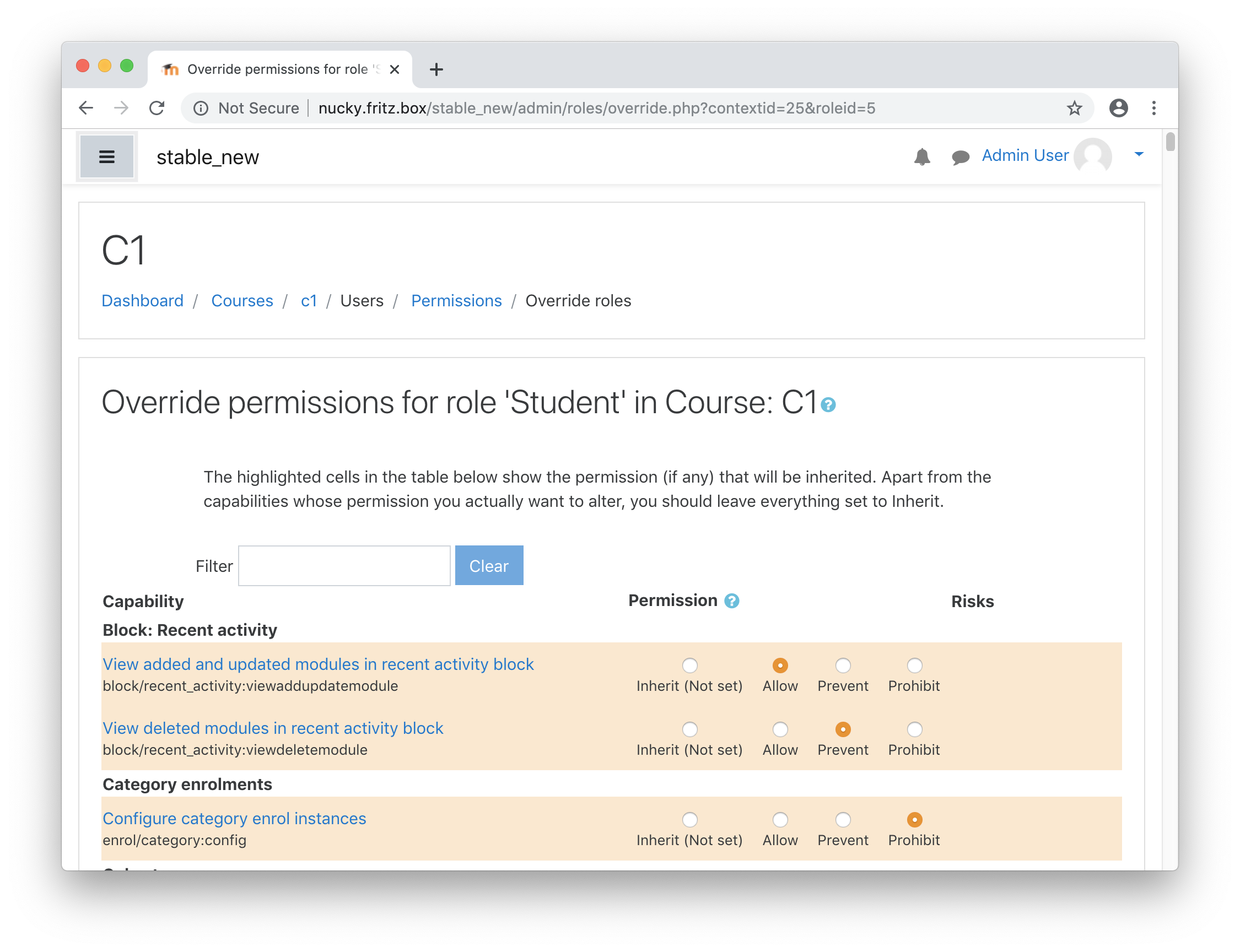1240x952 pixels.
Task: Click the site information icon in the address bar
Action: tap(201, 107)
